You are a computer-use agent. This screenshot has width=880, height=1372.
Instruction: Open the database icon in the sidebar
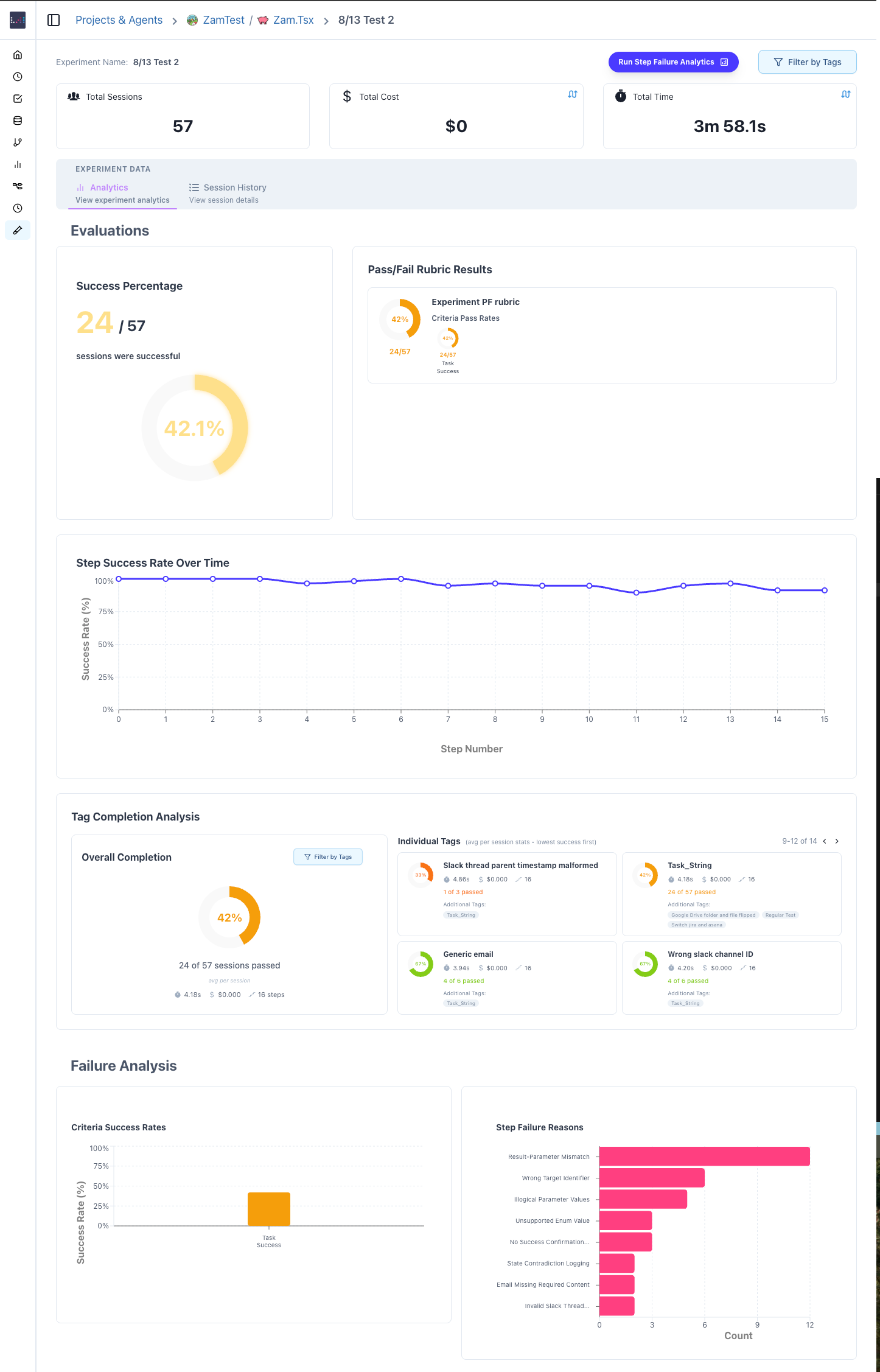click(17, 121)
